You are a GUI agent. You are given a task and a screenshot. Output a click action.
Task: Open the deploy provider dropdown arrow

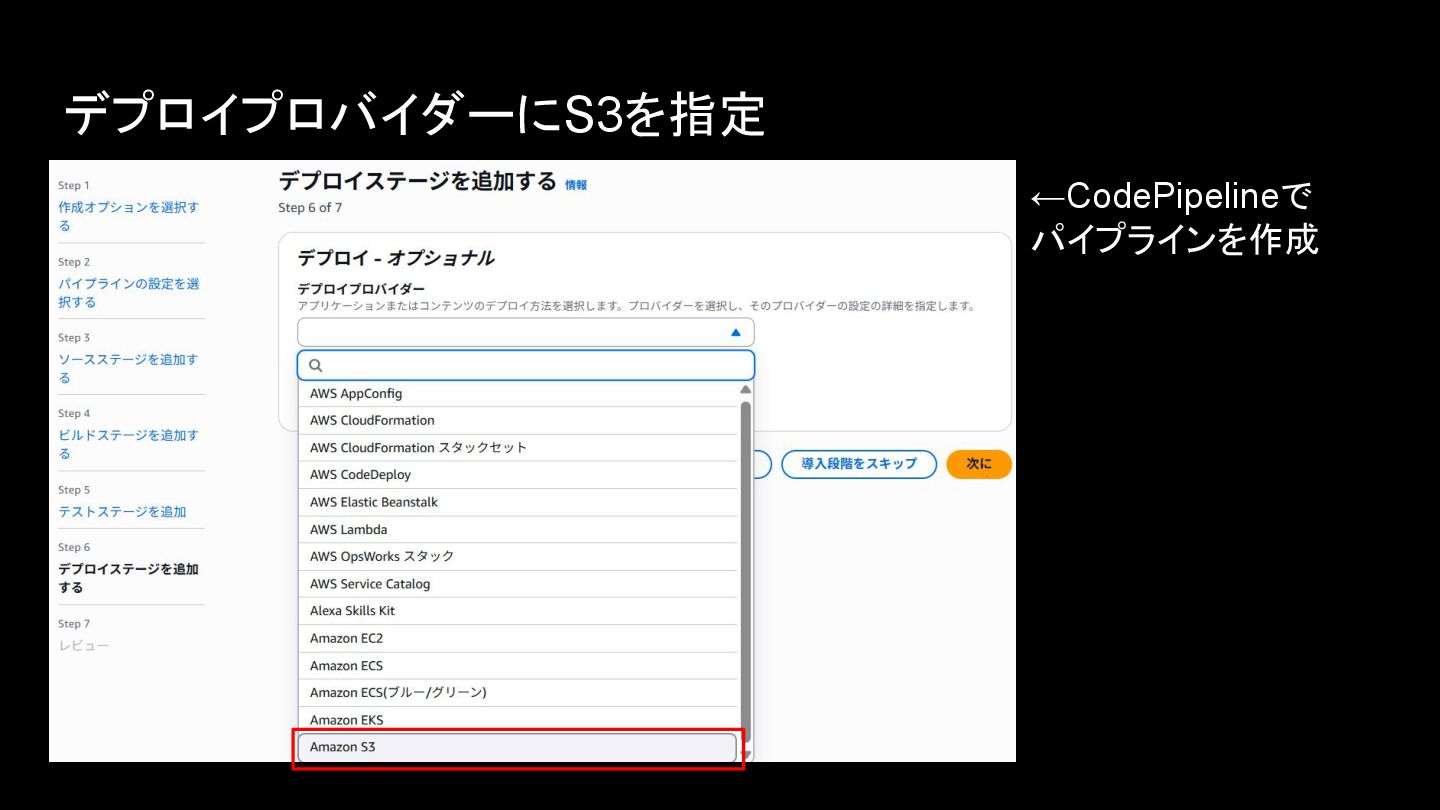736,332
